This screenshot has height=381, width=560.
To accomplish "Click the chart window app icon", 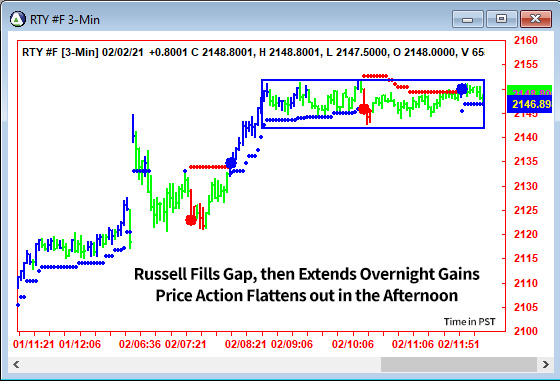I will [18, 19].
